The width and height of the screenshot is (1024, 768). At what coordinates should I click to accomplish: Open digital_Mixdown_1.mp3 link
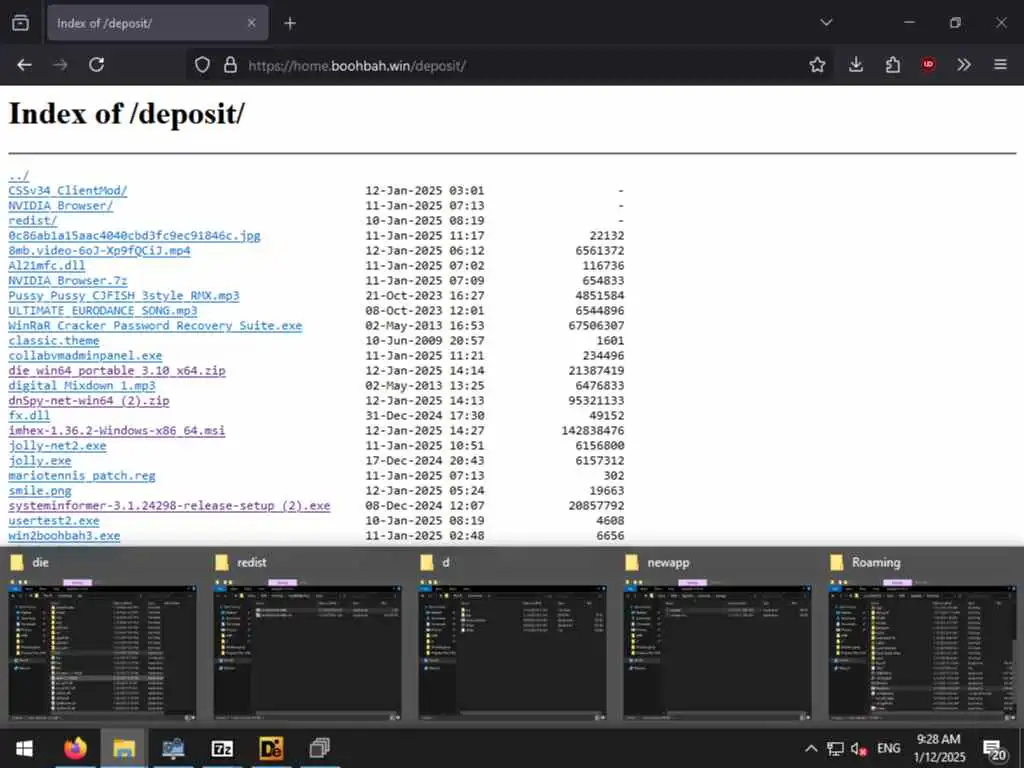coord(82,386)
